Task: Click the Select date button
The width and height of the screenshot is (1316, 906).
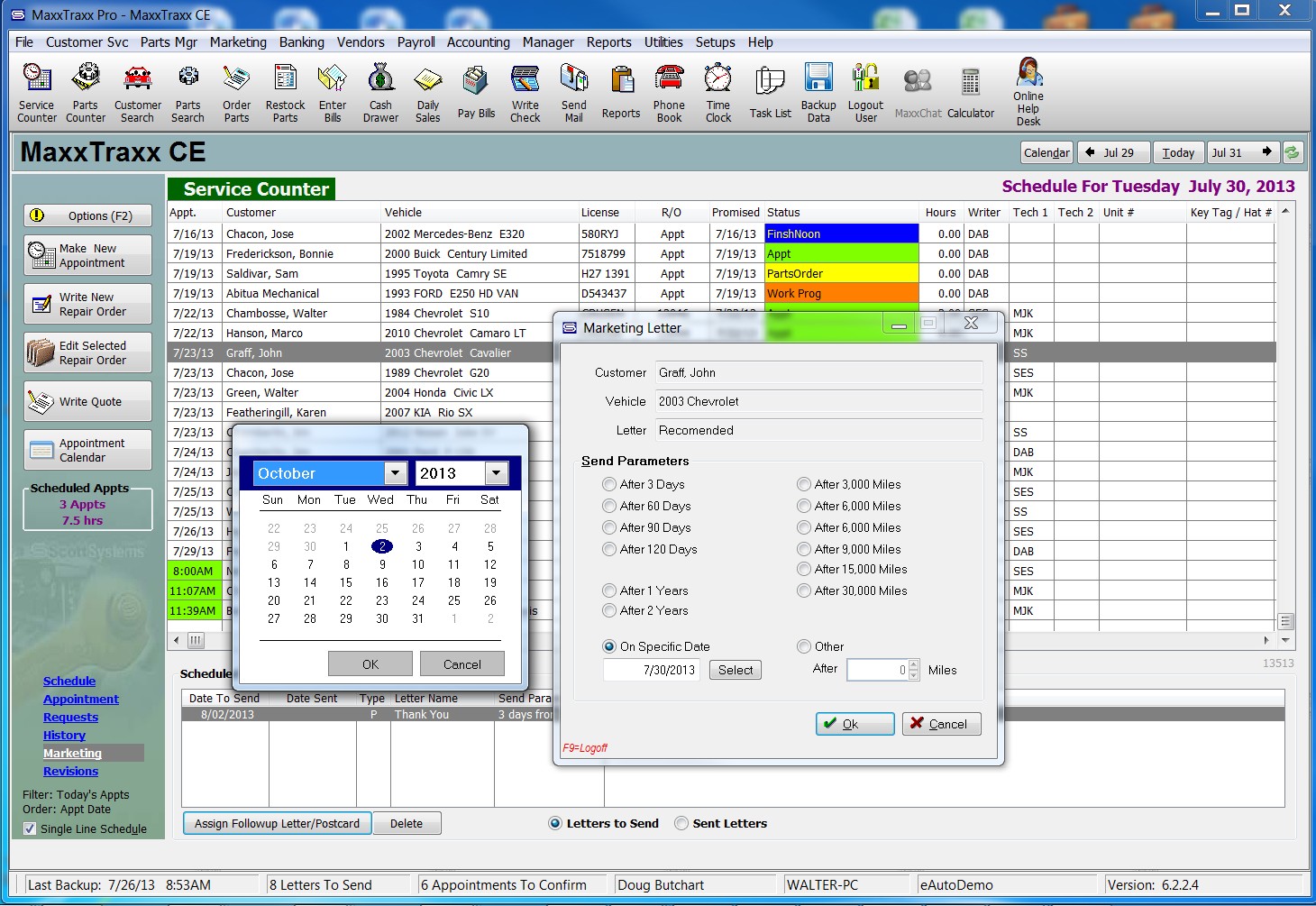Action: [x=736, y=670]
